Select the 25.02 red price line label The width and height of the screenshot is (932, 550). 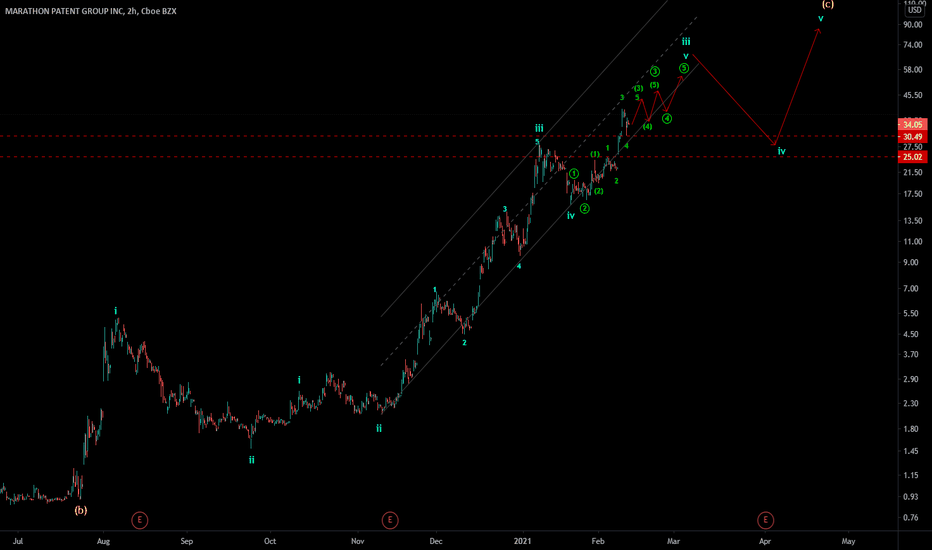point(912,157)
